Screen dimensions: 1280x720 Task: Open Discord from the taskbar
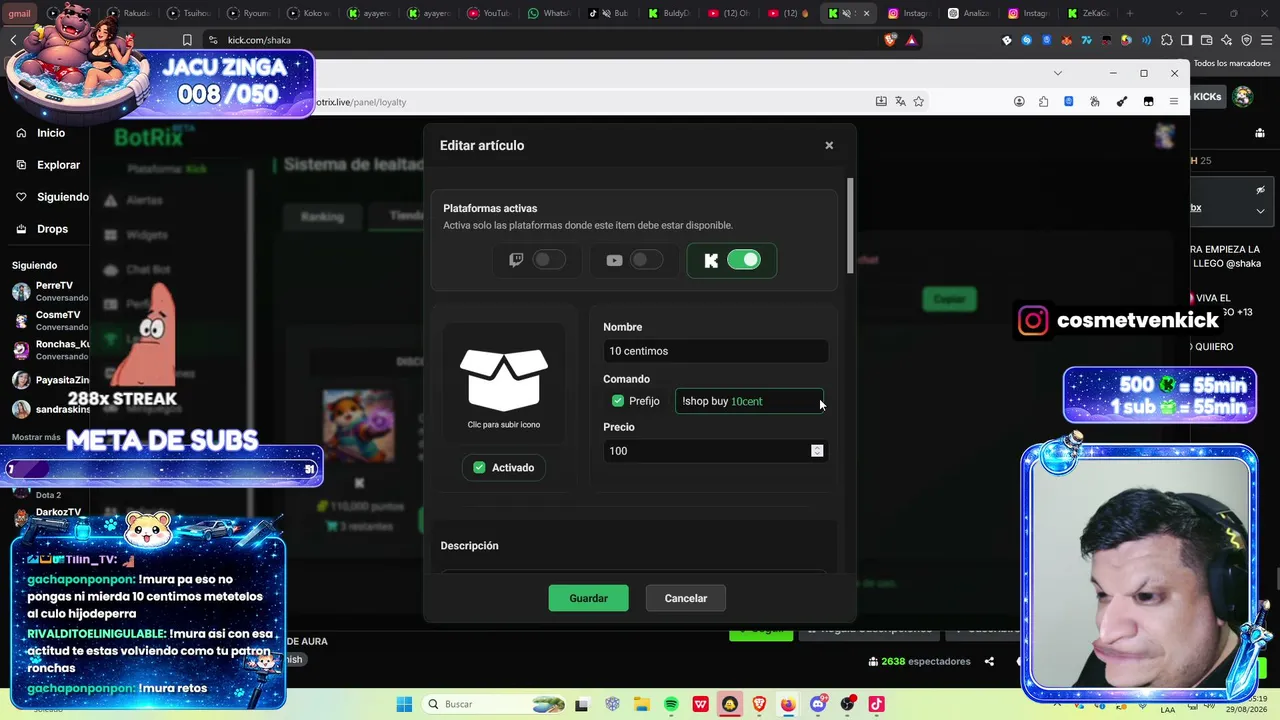click(818, 704)
